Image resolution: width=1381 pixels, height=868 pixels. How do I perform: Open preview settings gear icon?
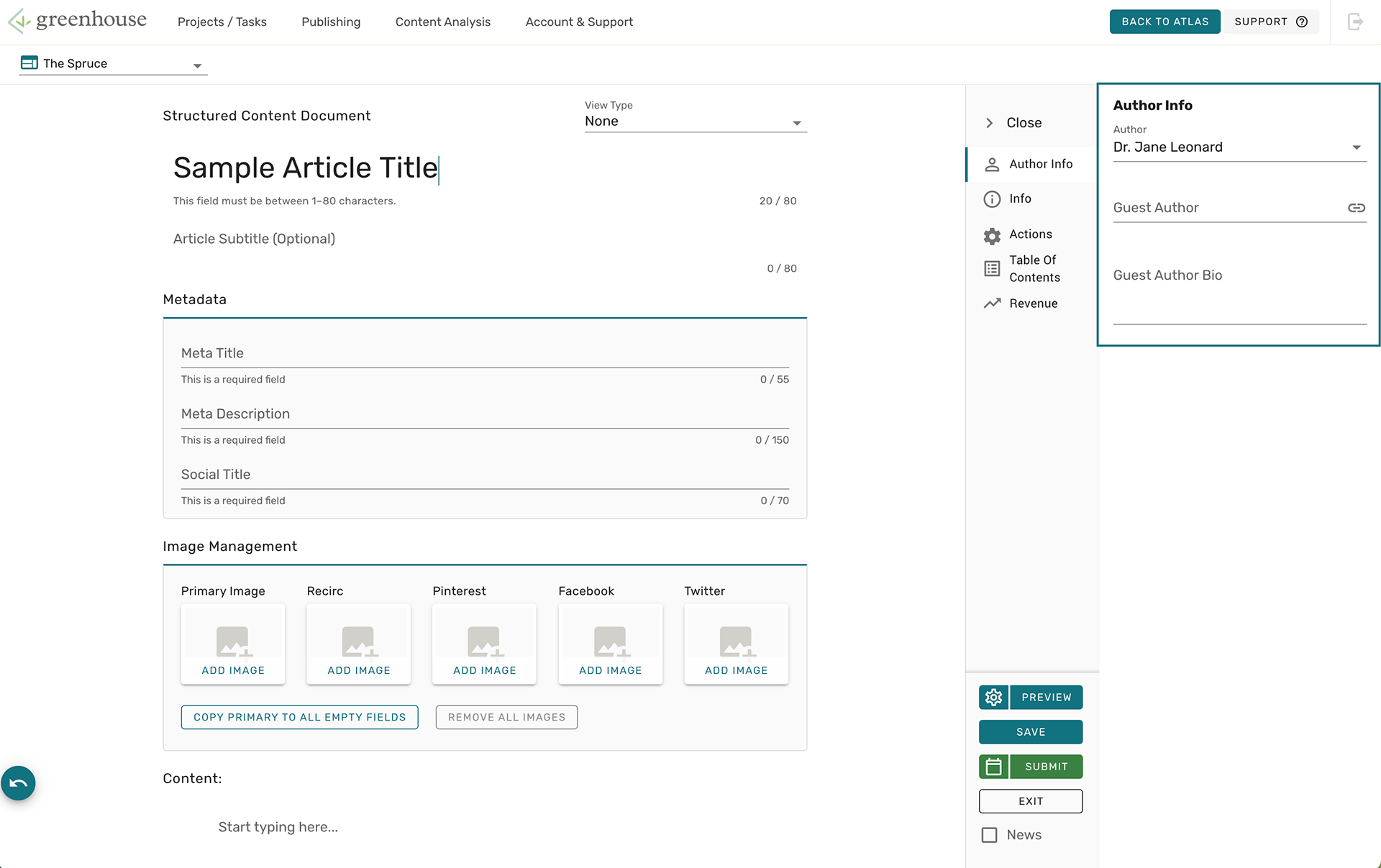point(993,697)
